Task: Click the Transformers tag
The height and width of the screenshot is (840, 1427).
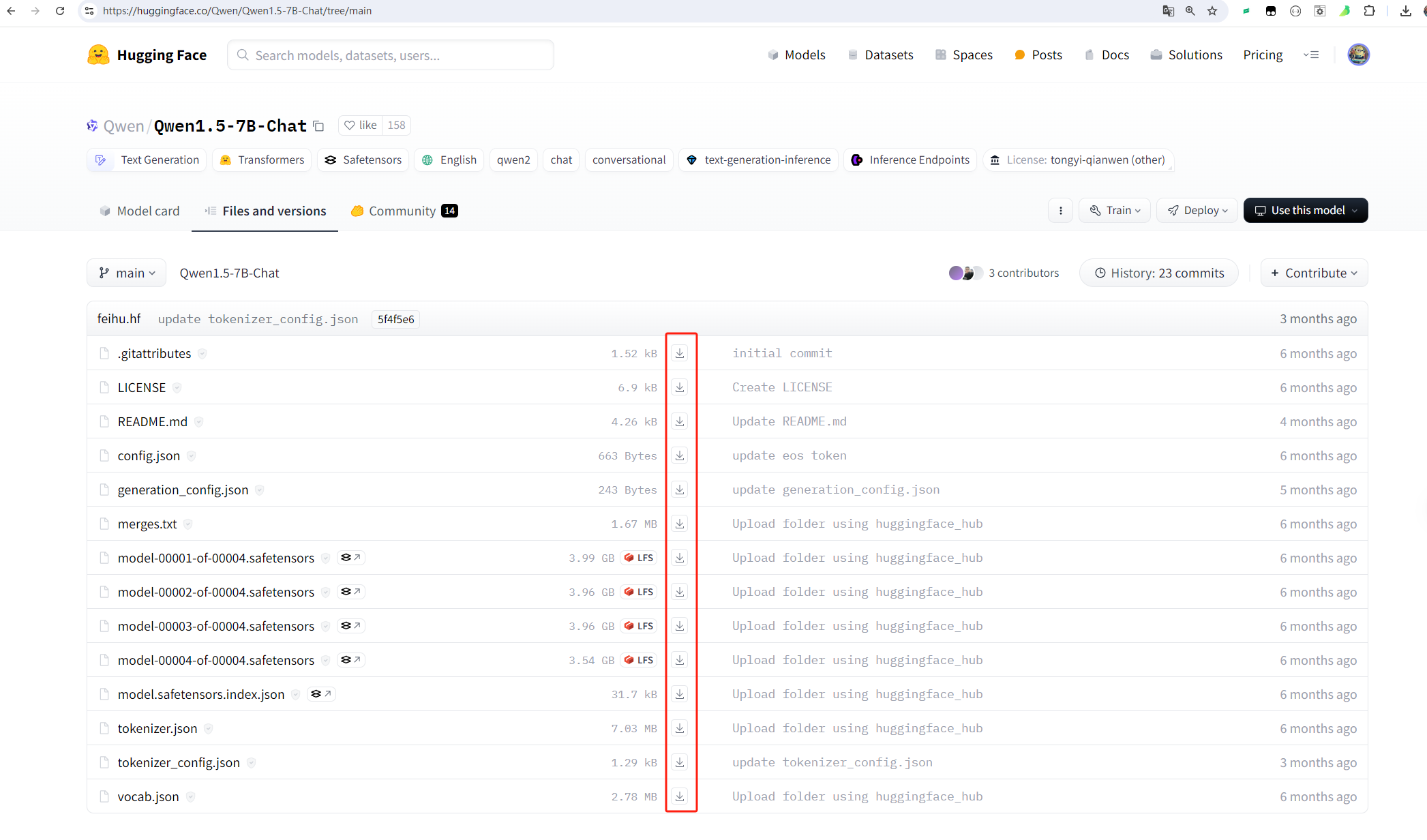Action: (x=262, y=160)
